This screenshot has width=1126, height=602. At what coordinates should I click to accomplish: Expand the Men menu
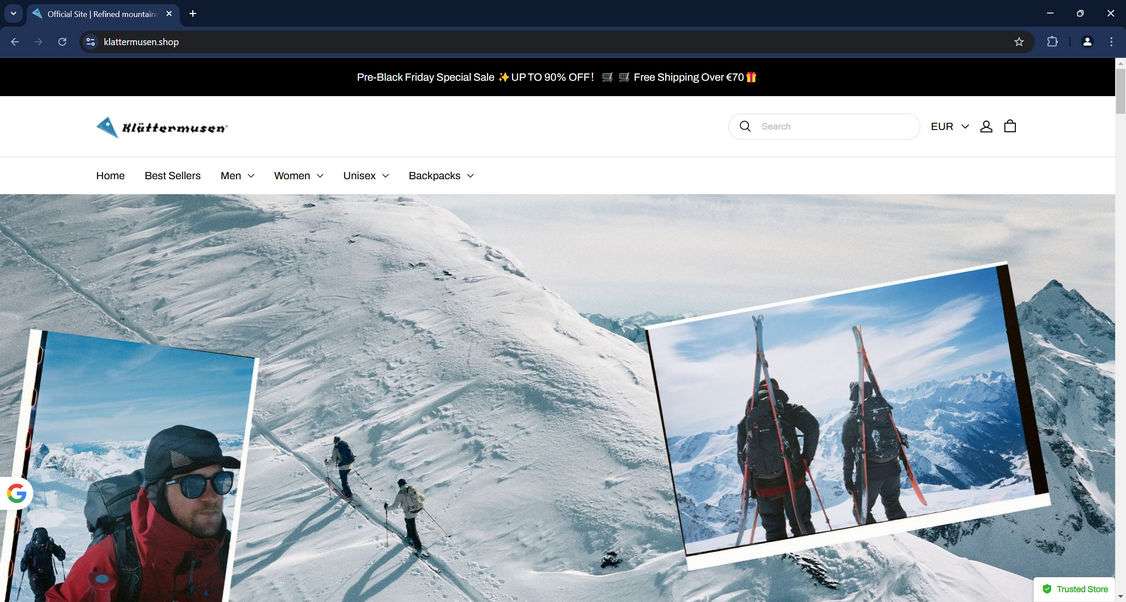(238, 176)
